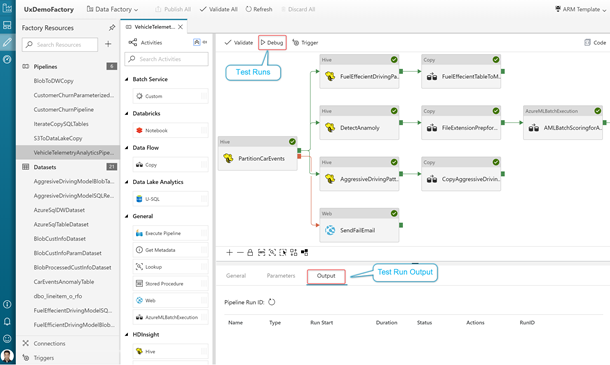
Task: Click the U-SQL activity icon
Action: pos(139,199)
